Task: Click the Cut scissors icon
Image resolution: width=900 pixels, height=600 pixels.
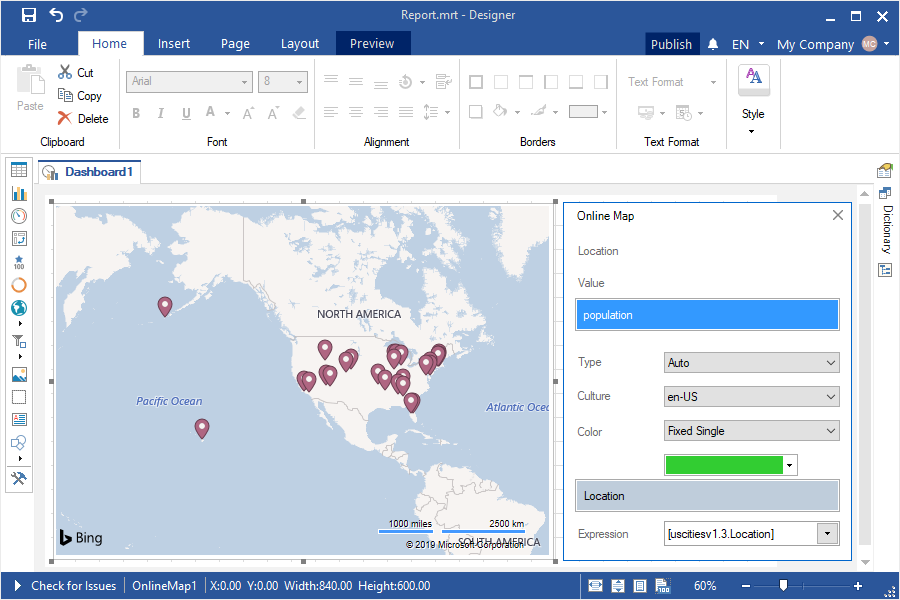Action: click(65, 72)
